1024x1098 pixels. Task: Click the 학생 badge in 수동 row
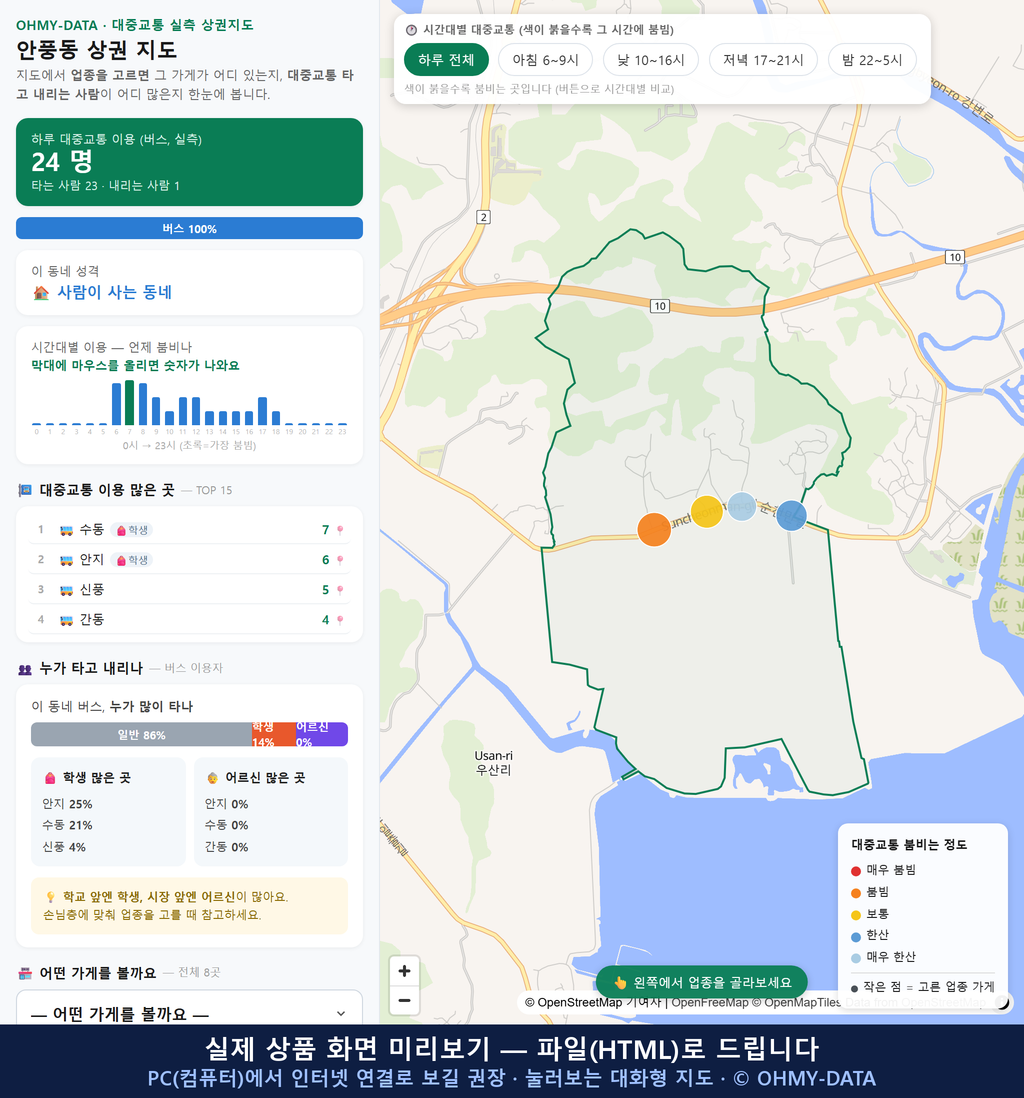(132, 530)
